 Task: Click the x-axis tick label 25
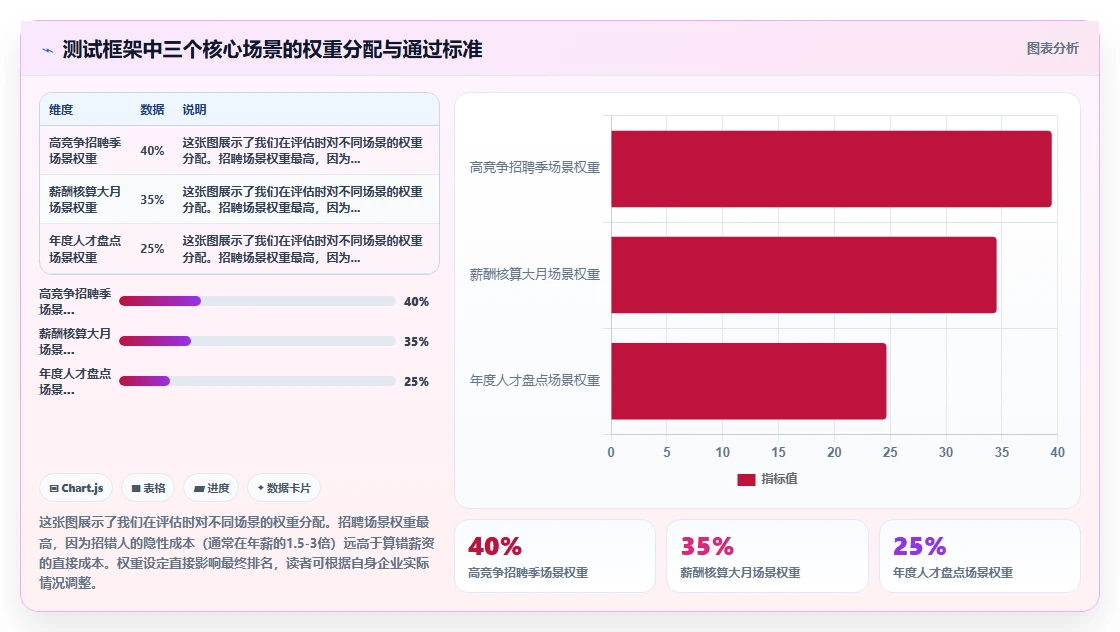click(890, 452)
